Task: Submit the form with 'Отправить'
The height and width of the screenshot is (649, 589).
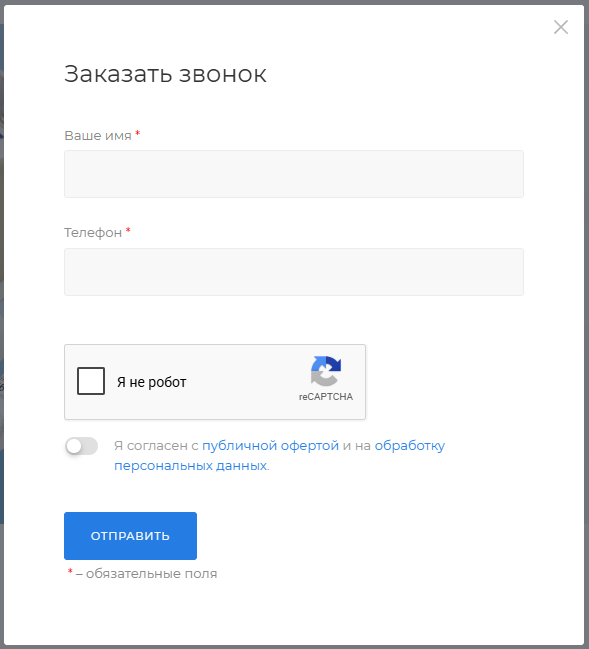Action: (130, 536)
